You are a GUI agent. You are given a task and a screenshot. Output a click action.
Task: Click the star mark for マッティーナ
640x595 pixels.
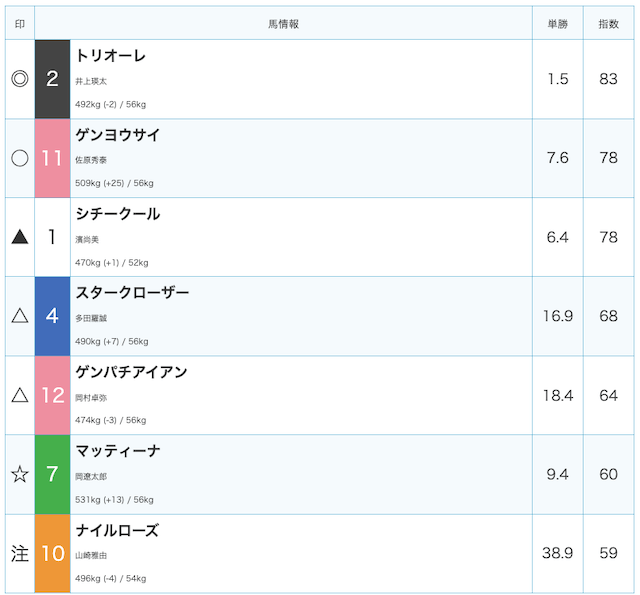[20, 474]
